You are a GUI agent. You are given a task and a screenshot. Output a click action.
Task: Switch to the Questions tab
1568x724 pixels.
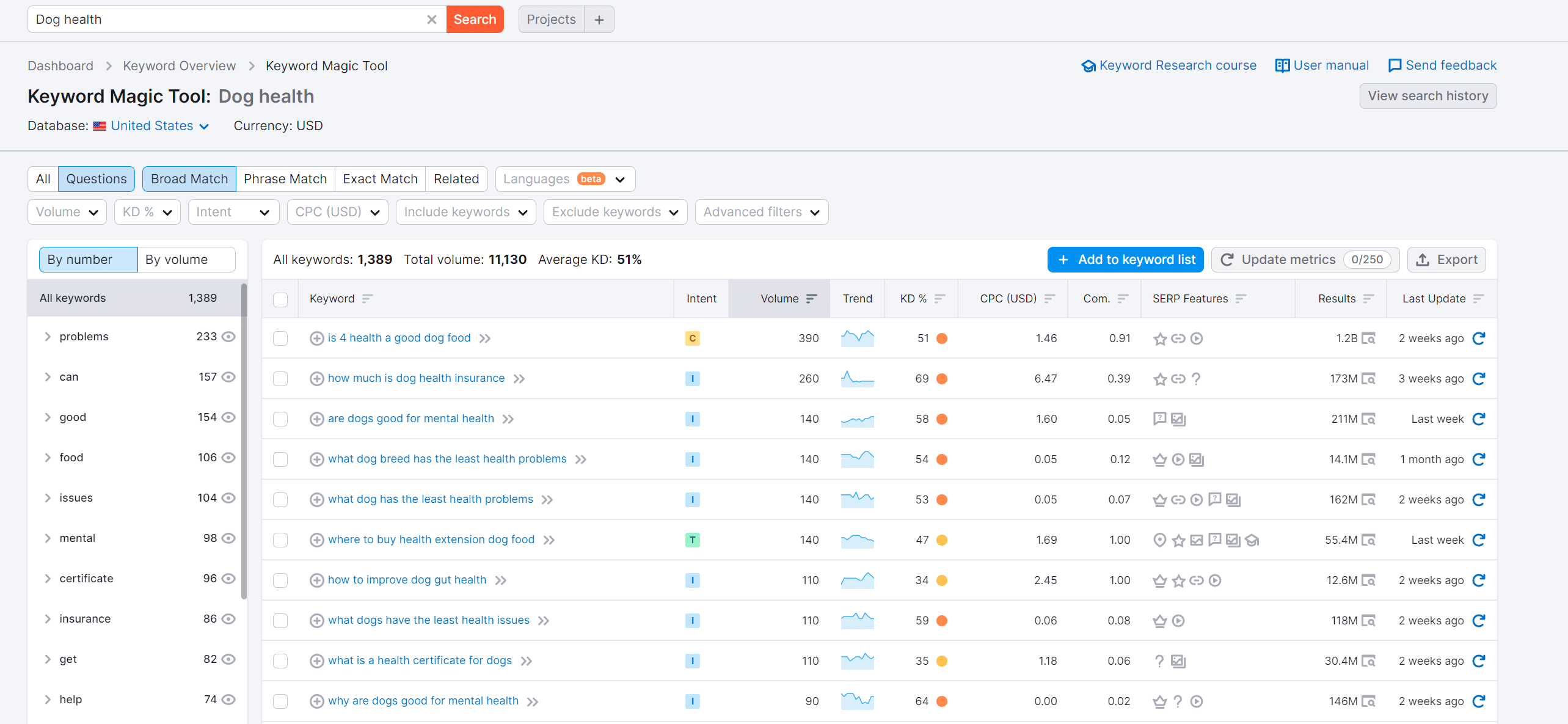click(97, 179)
